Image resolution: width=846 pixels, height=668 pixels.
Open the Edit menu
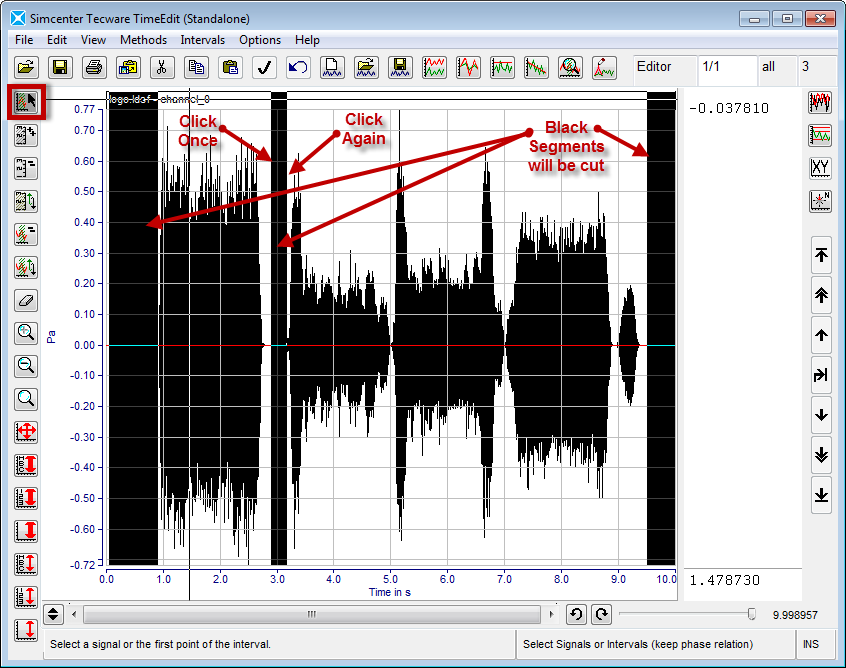click(57, 40)
